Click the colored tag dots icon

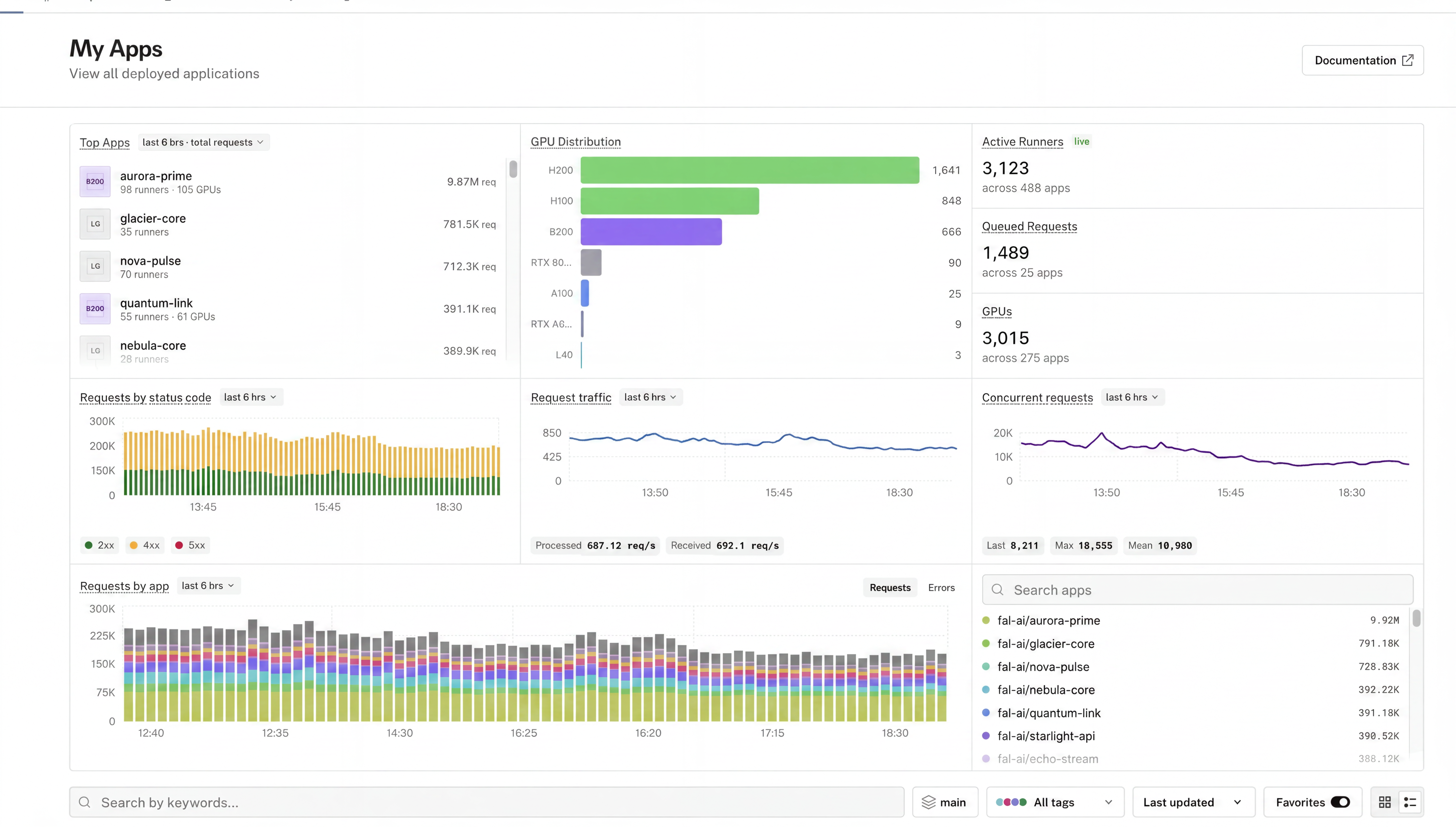coord(1011,802)
